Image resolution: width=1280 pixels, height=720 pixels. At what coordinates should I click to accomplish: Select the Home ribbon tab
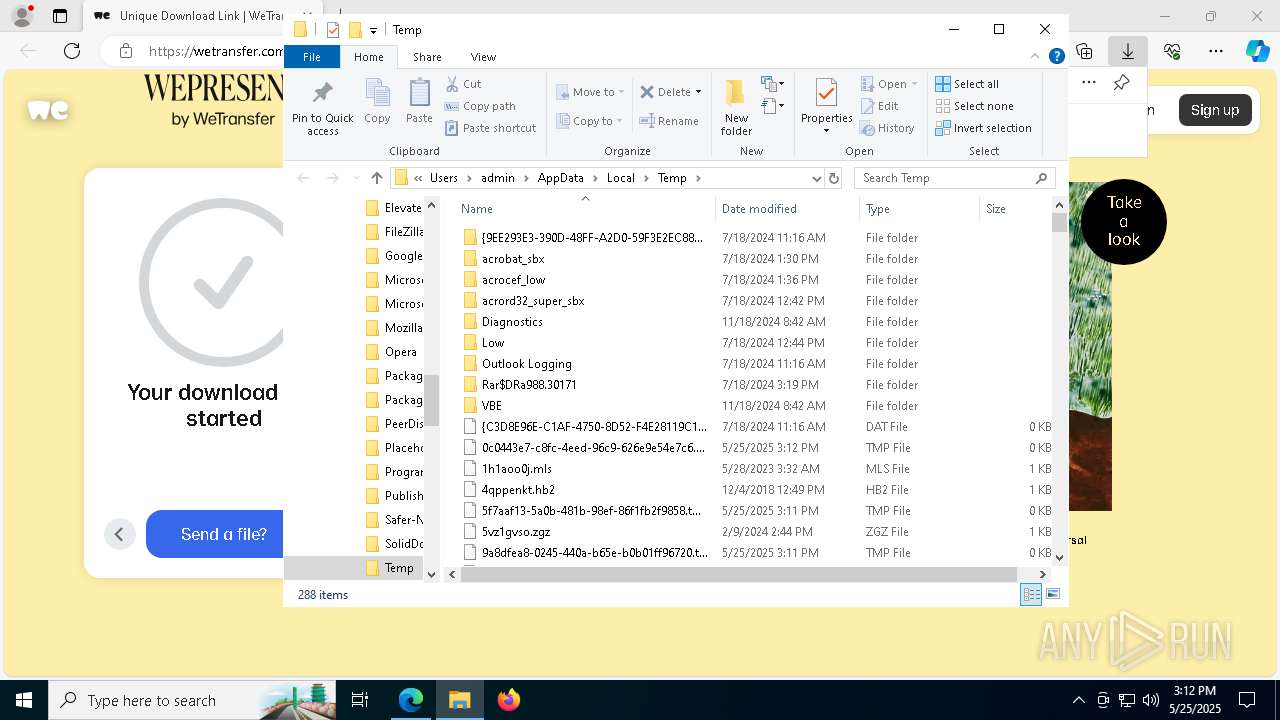[368, 57]
